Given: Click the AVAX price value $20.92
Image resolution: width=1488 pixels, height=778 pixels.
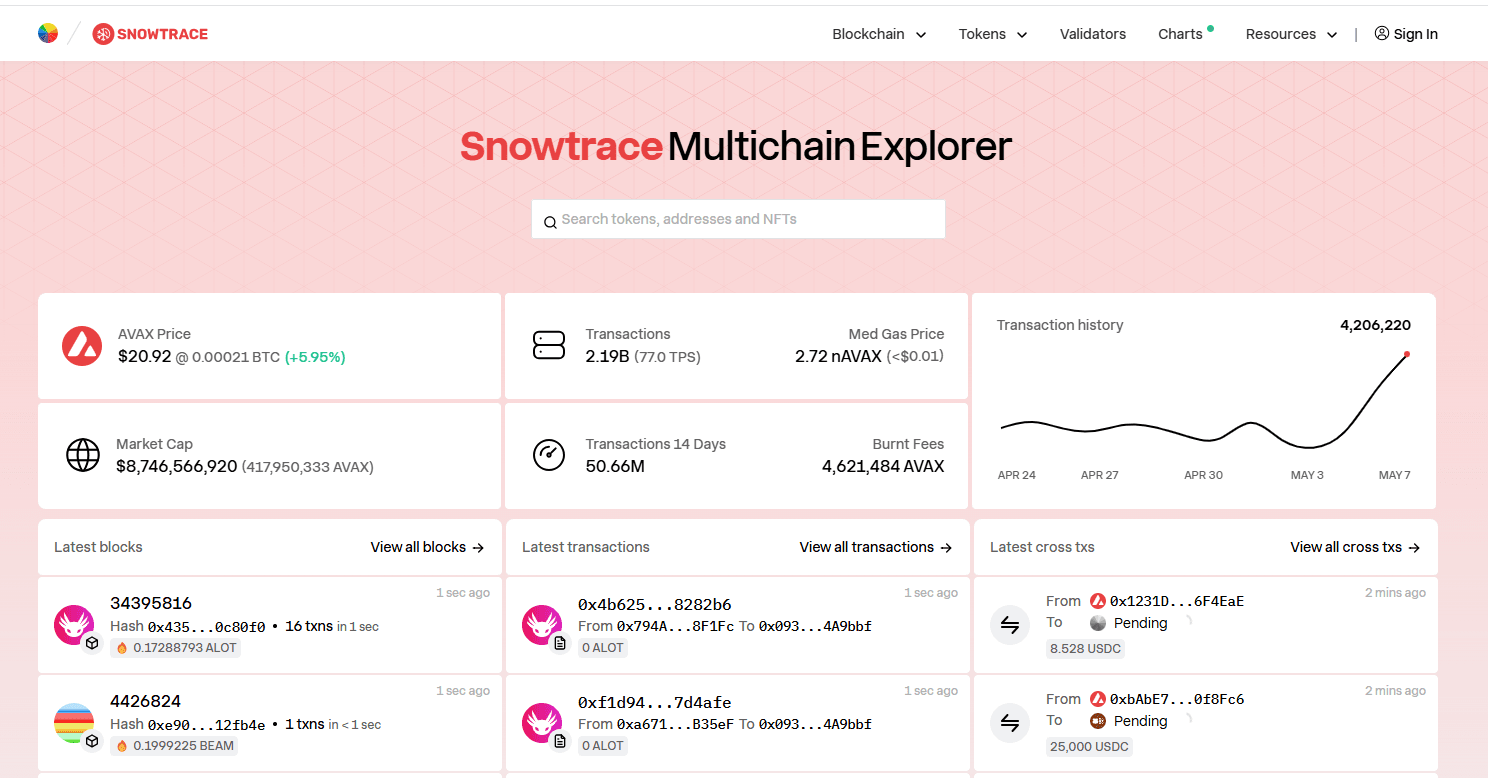Looking at the screenshot, I should [145, 356].
